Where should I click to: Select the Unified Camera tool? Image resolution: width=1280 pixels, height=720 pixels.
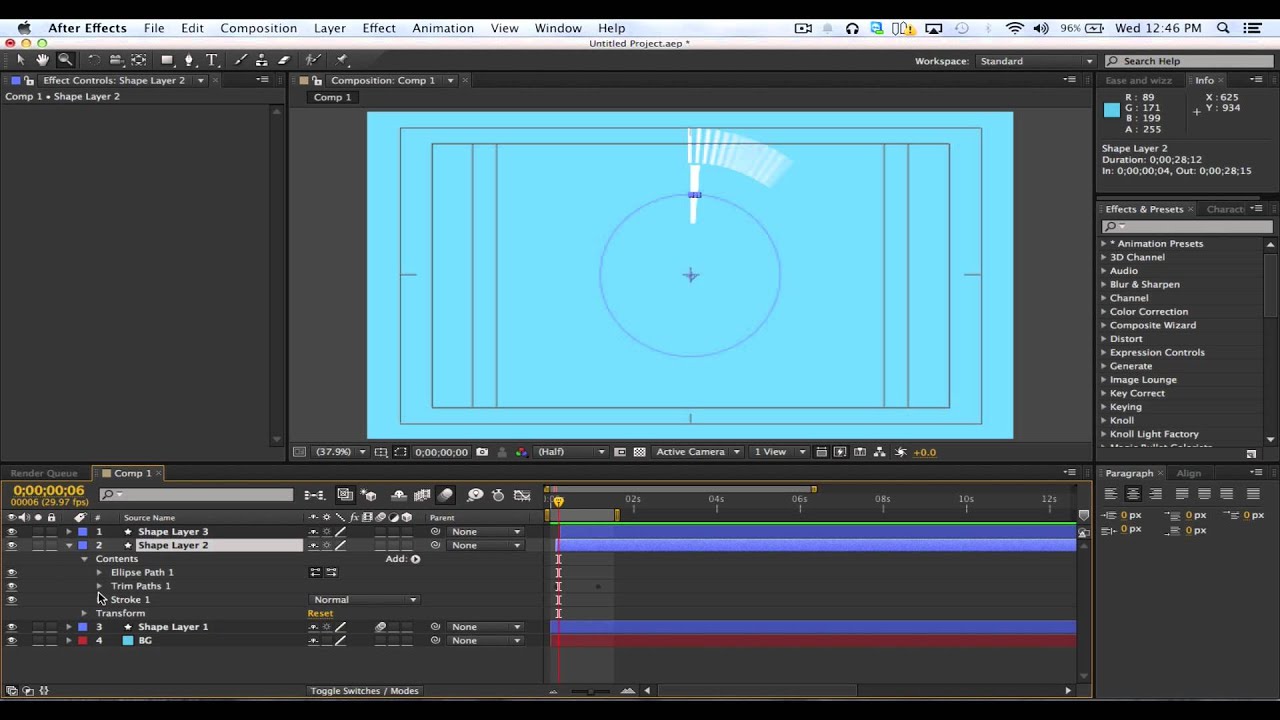(116, 60)
